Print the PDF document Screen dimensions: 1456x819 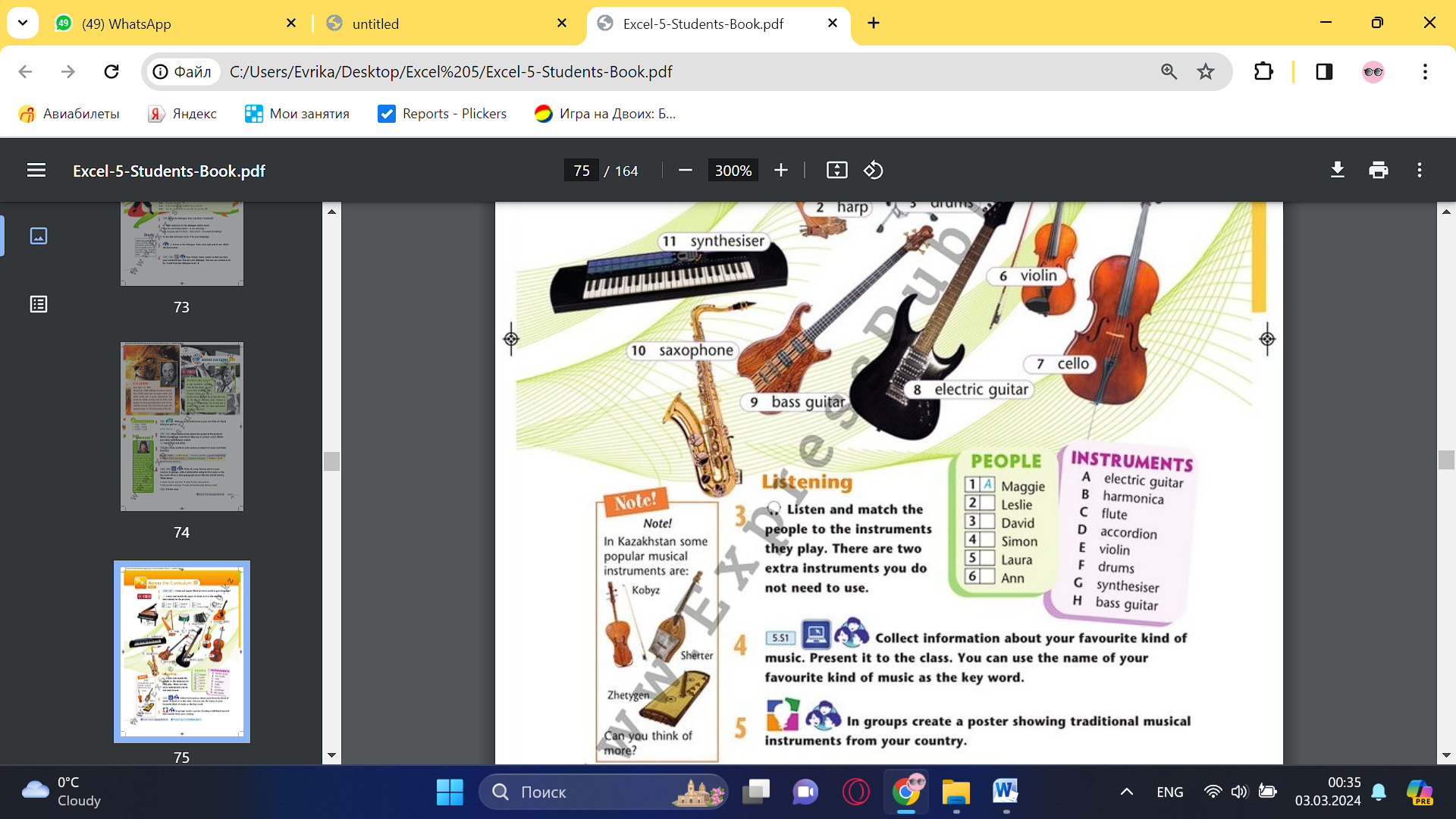(x=1378, y=171)
